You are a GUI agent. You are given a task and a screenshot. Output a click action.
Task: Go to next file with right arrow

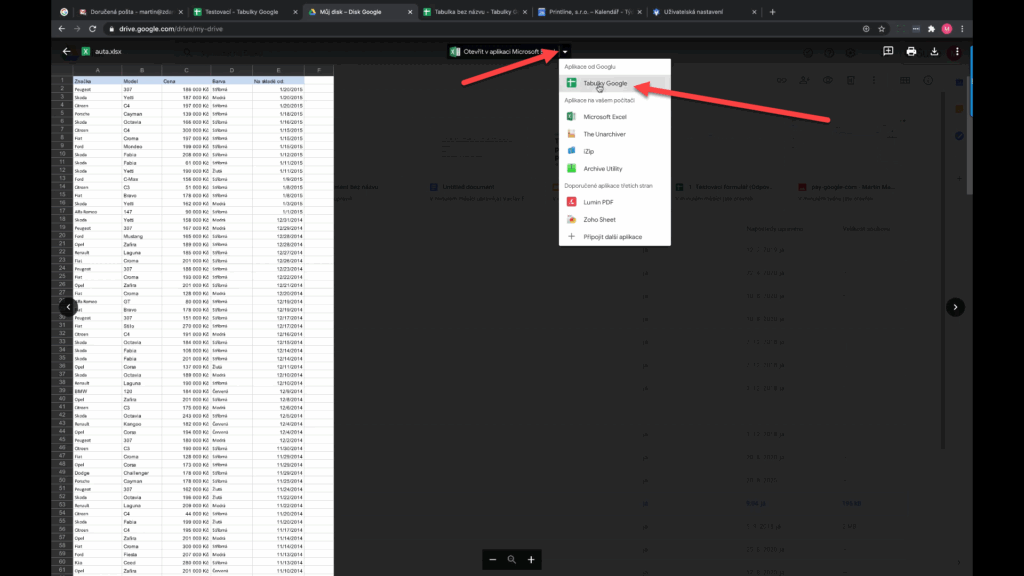[955, 307]
